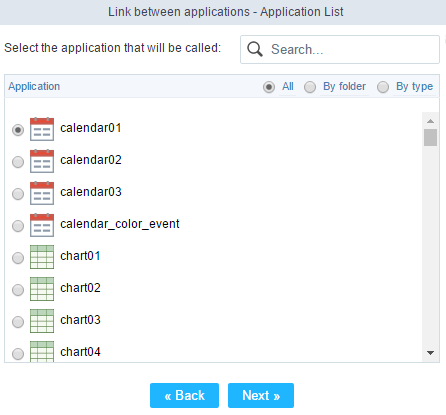Image resolution: width=446 pixels, height=415 pixels.
Task: Click the scrollbar up arrow
Action: click(x=430, y=121)
